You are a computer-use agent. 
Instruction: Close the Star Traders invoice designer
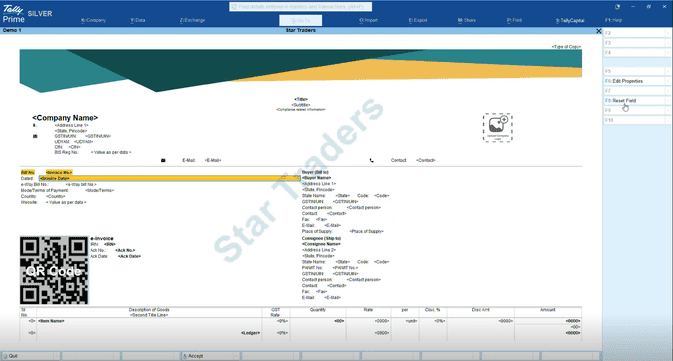point(599,31)
